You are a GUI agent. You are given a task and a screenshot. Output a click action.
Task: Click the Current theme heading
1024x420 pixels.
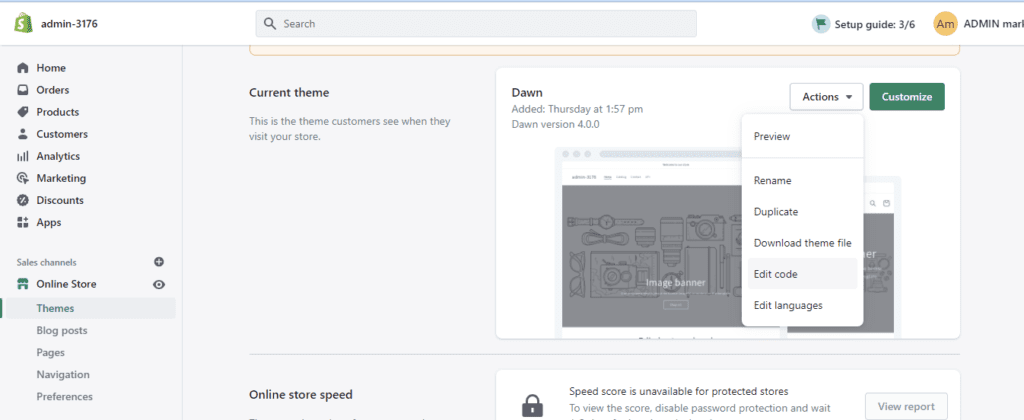pos(289,93)
